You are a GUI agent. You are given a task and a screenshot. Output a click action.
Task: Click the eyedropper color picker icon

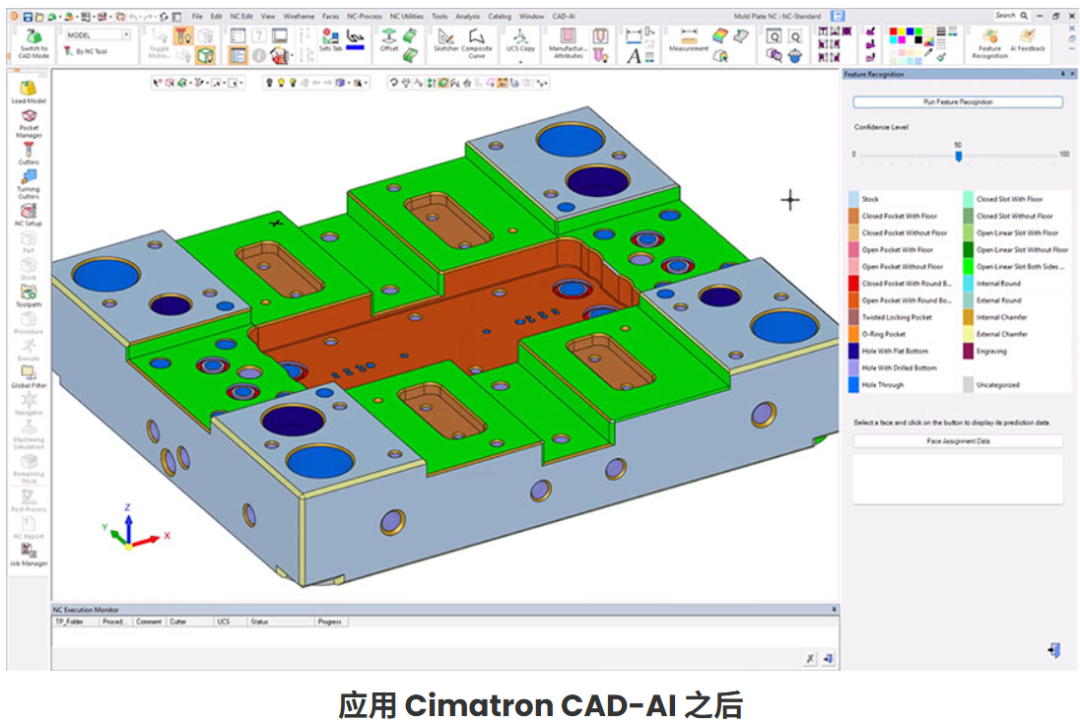pyautogui.click(x=928, y=54)
